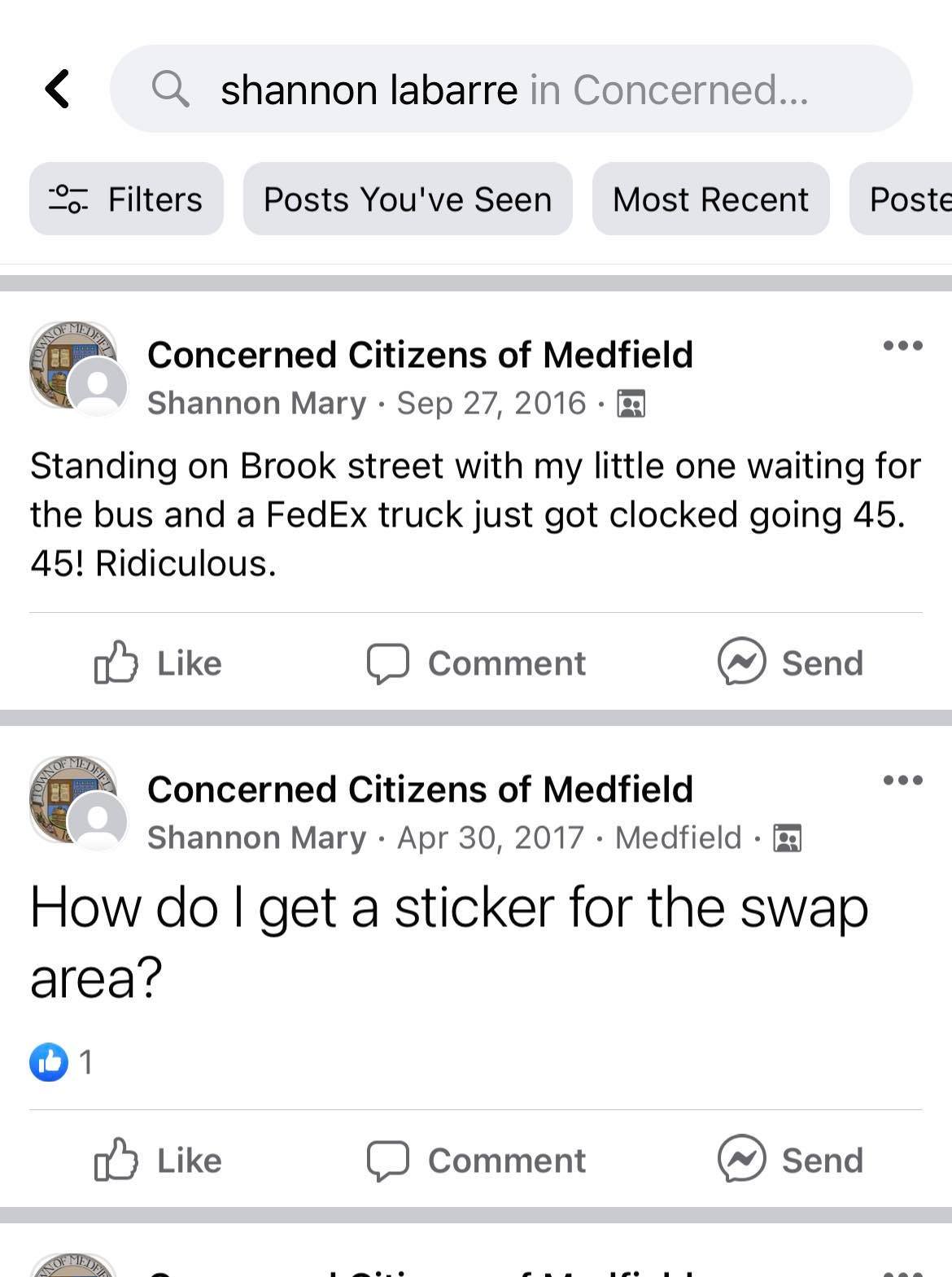Image resolution: width=952 pixels, height=1277 pixels.
Task: Tap the search field with shannon labarre
Action: pos(513,89)
